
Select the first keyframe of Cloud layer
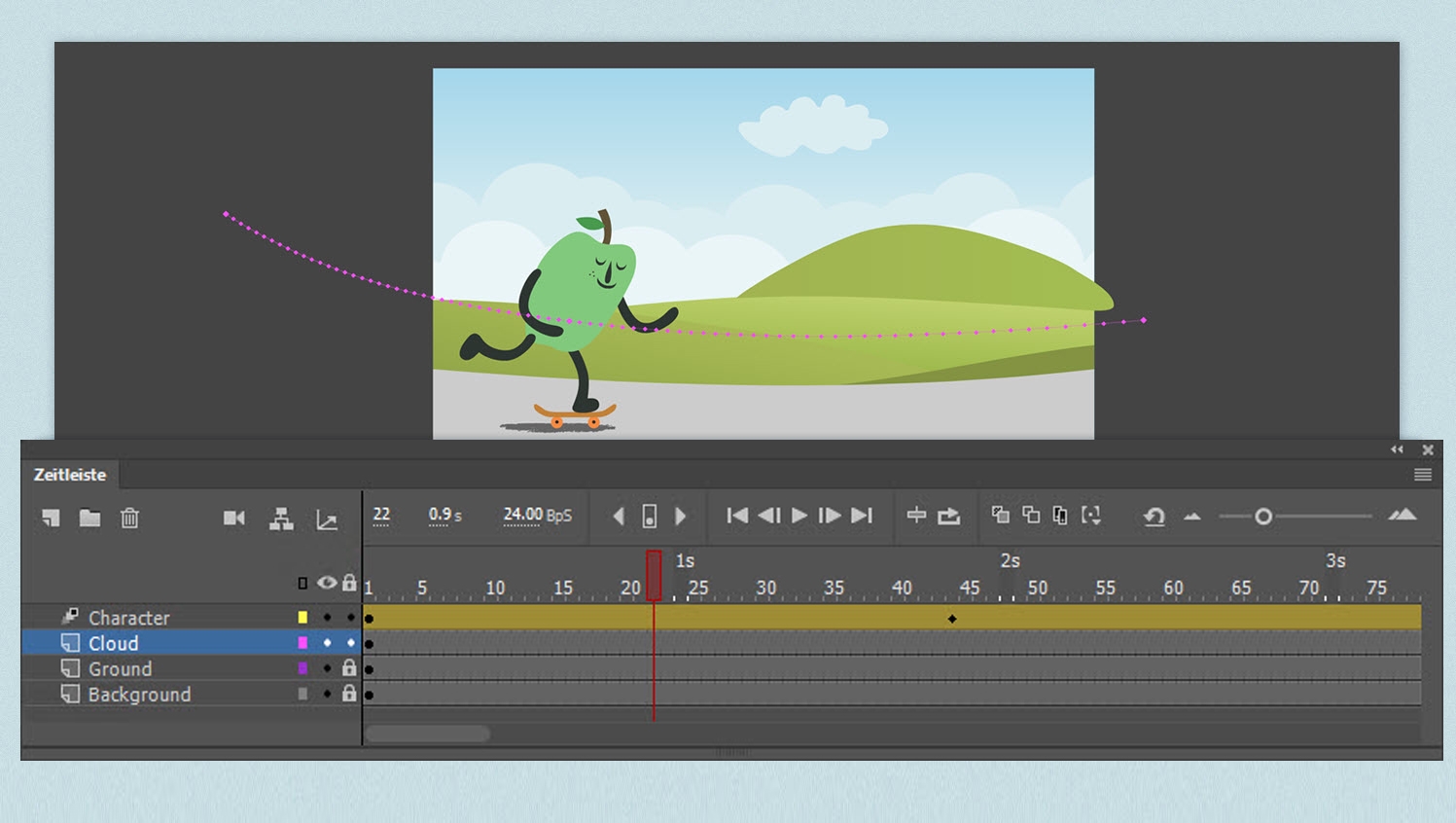[370, 644]
